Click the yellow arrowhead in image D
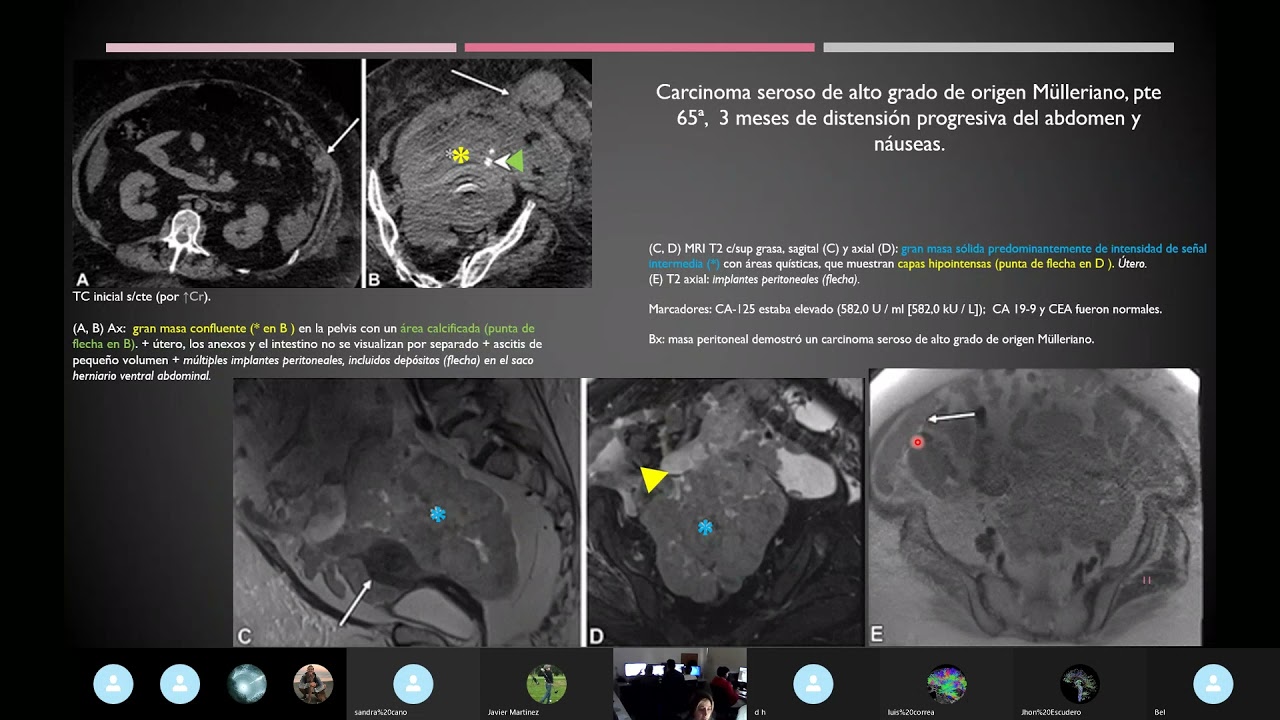Viewport: 1280px width, 720px height. pyautogui.click(x=653, y=479)
